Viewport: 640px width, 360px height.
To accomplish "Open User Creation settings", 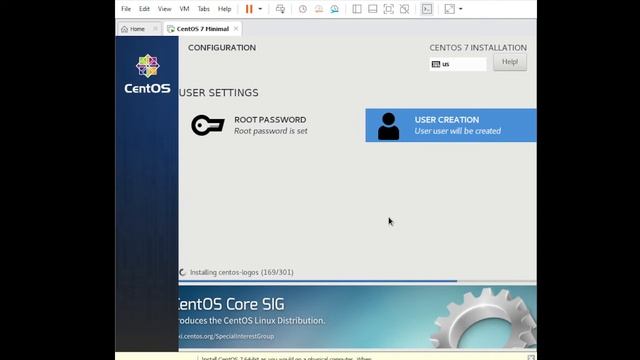I will click(451, 125).
